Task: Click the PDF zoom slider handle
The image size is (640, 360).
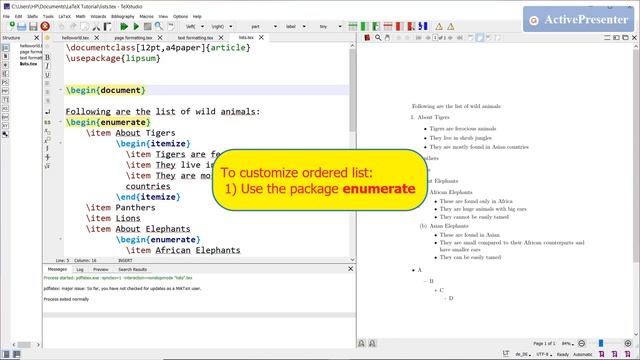Action: [601, 343]
